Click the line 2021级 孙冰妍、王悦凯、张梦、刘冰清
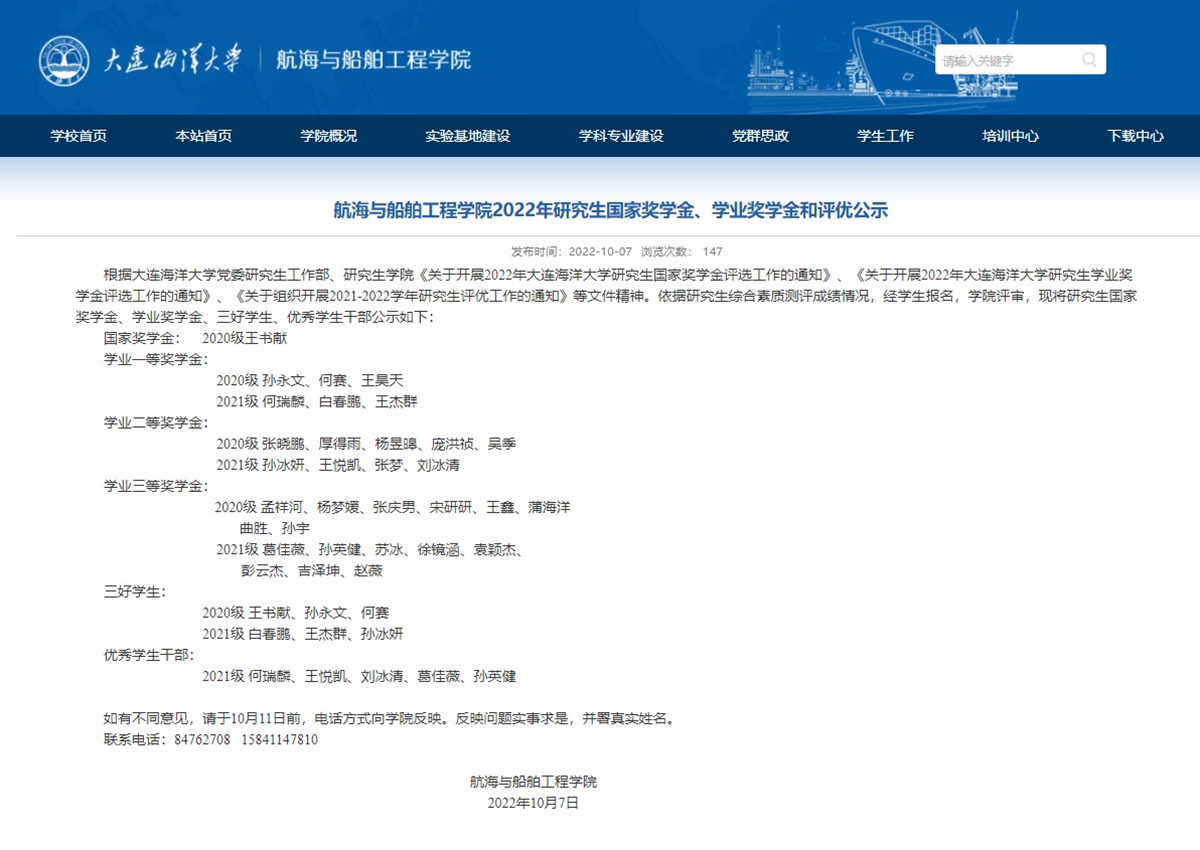This screenshot has height=850, width=1200. 338,465
